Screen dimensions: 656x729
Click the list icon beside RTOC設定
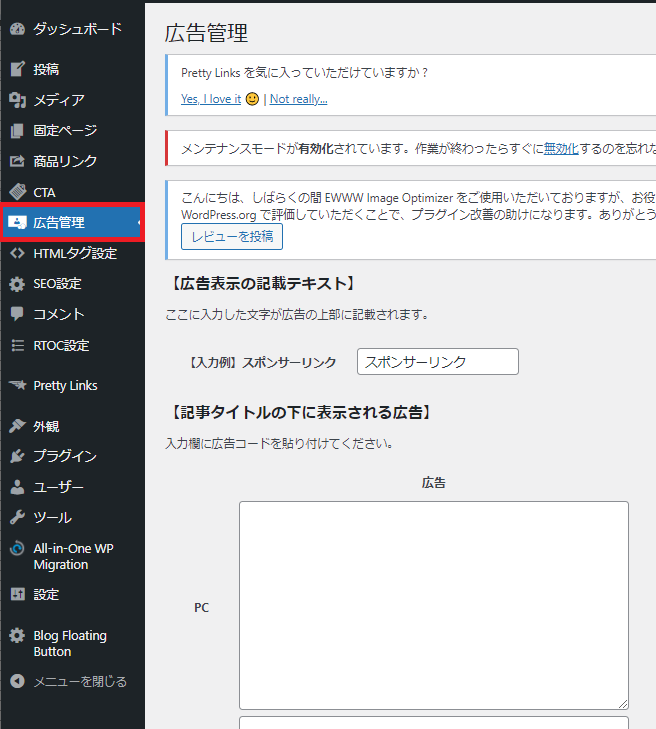coord(17,345)
